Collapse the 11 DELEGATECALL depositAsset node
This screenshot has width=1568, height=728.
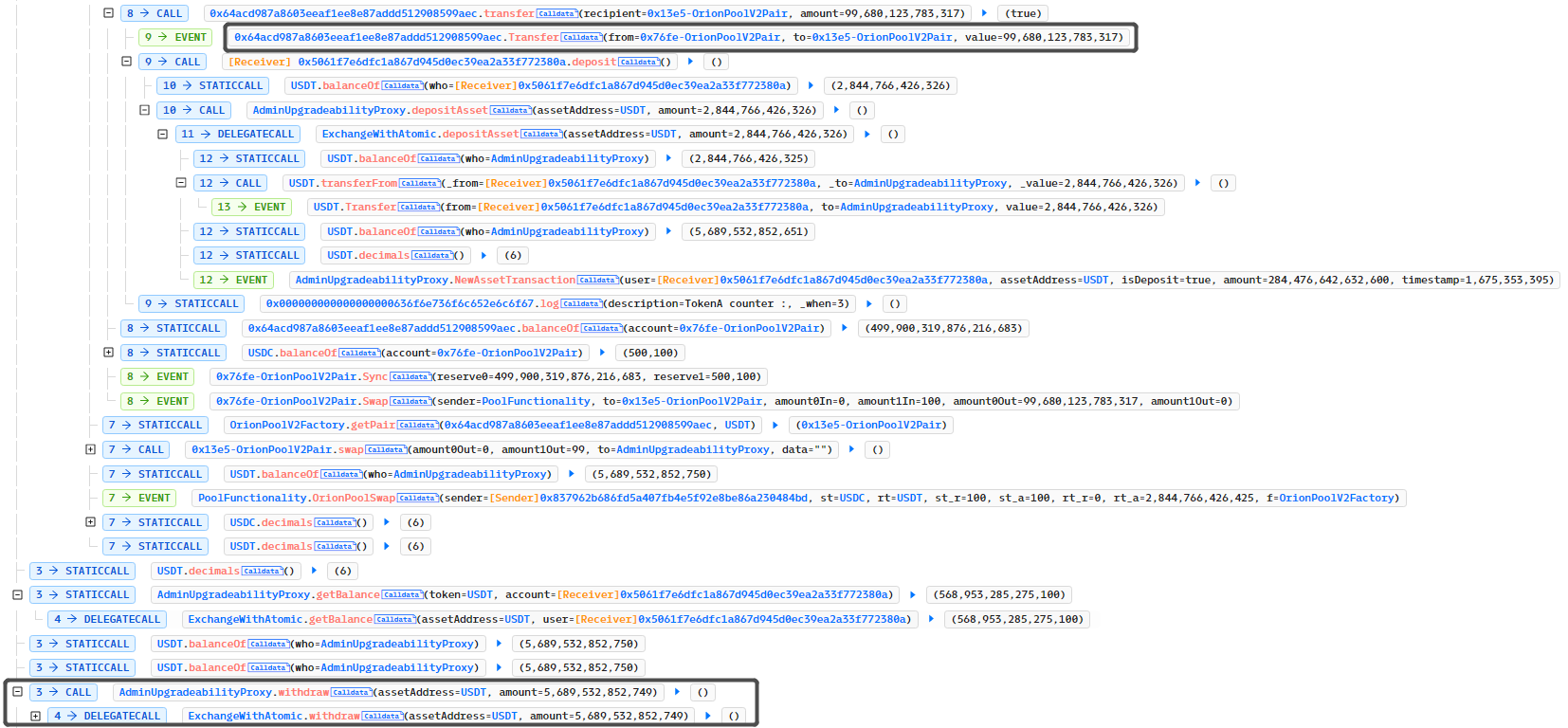tap(162, 135)
